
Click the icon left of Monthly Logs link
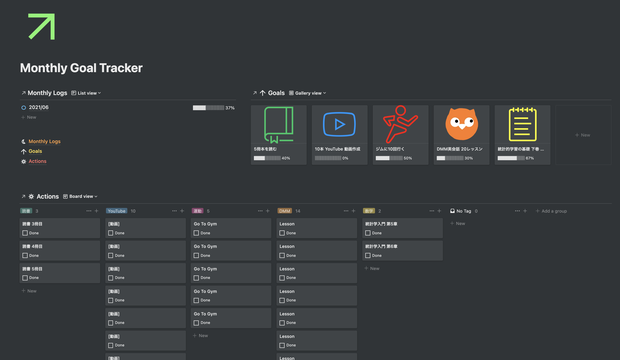tap(23, 141)
